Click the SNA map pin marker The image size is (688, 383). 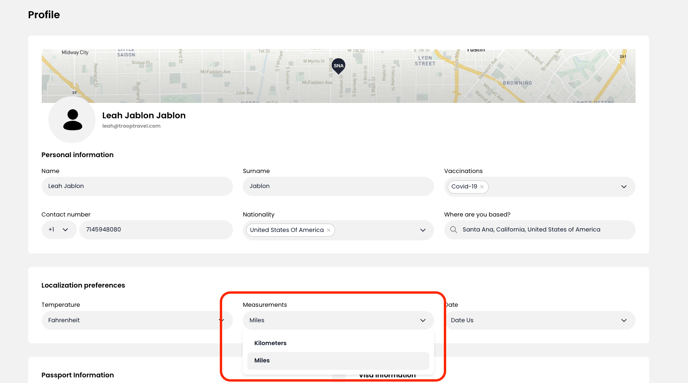click(338, 66)
